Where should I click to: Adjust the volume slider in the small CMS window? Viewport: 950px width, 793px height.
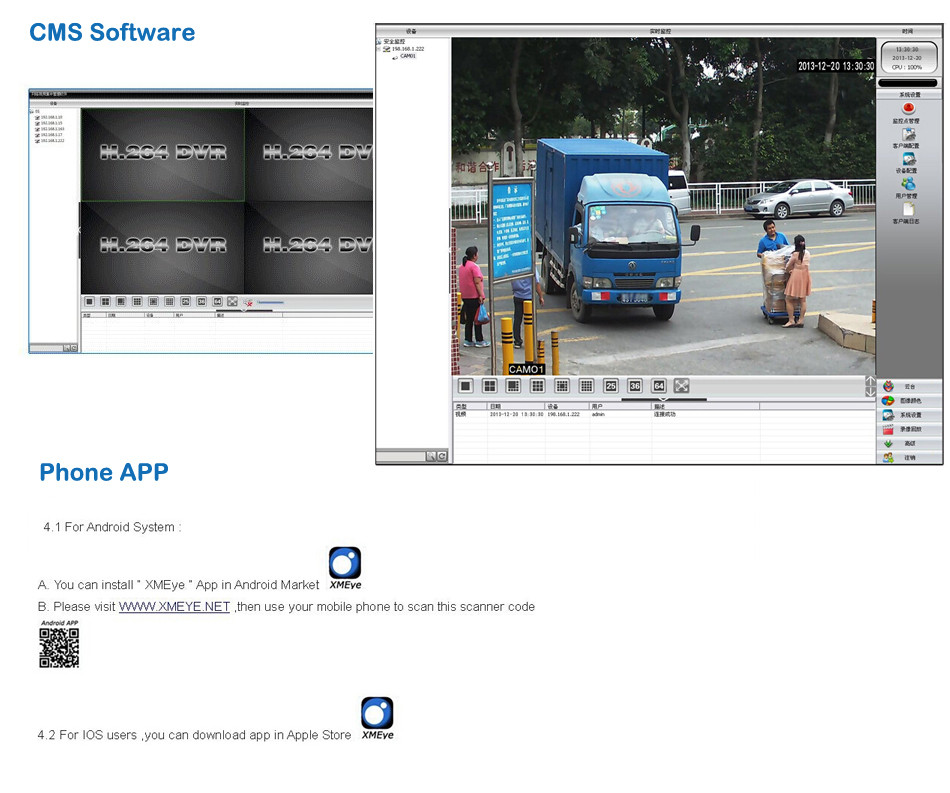[x=270, y=302]
